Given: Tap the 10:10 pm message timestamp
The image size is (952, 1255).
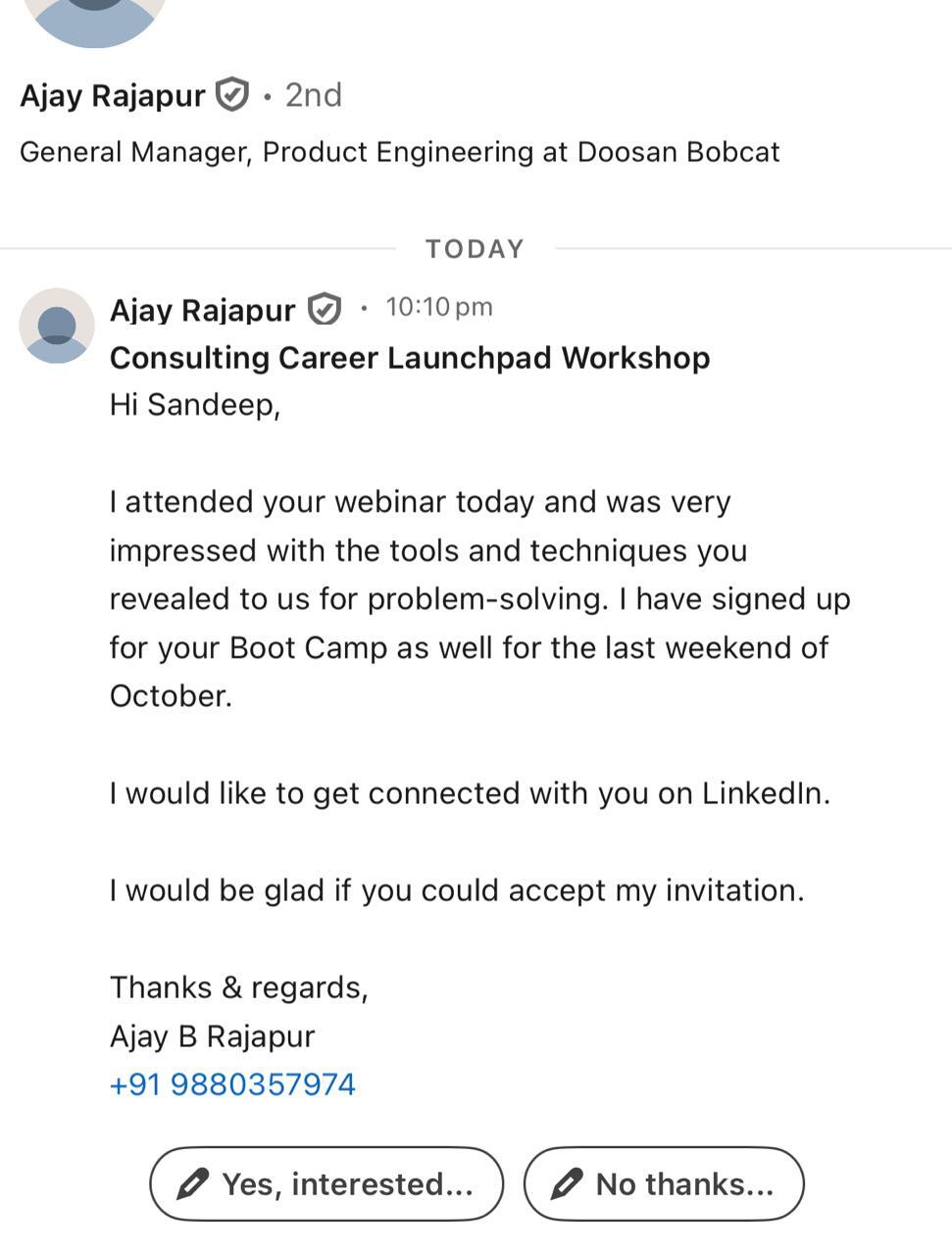Looking at the screenshot, I should pyautogui.click(x=438, y=307).
